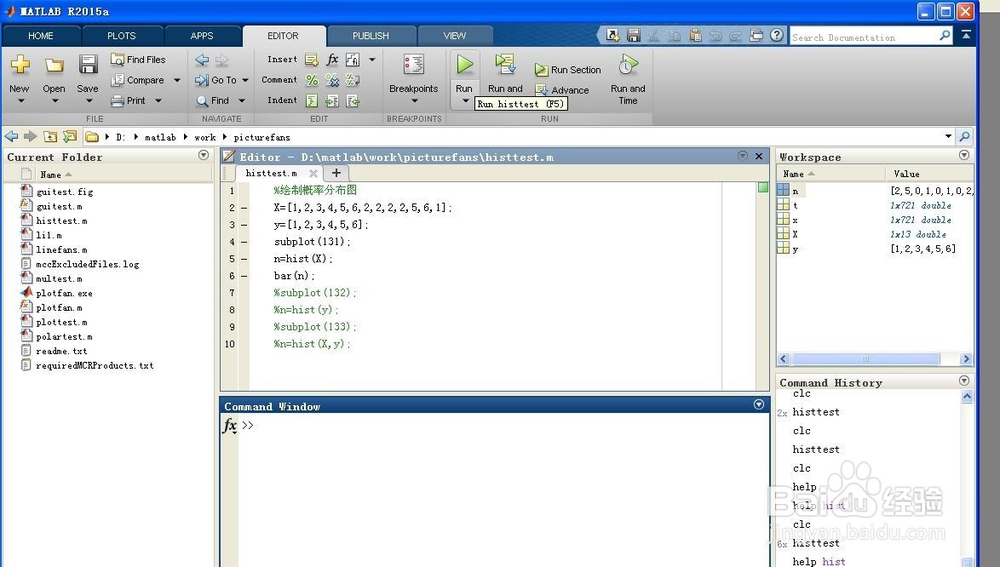This screenshot has width=1000, height=567.
Task: Click the Find Files button
Action: click(x=138, y=59)
